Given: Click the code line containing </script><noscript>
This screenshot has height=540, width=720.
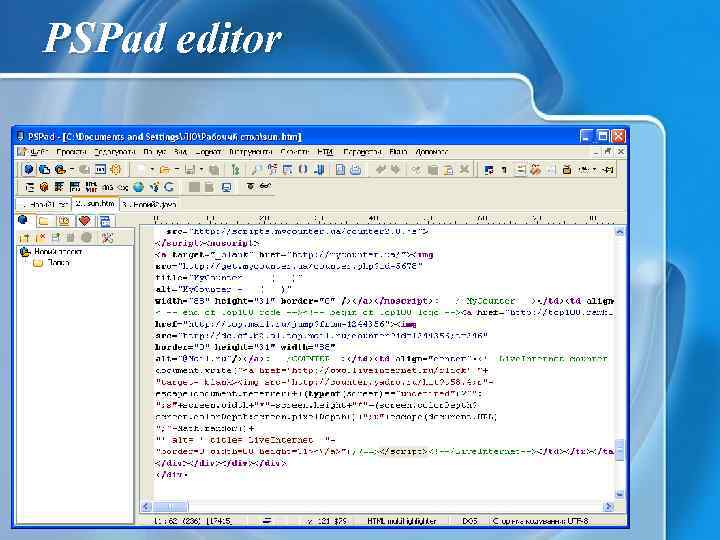Looking at the screenshot, I should pyautogui.click(x=208, y=243).
